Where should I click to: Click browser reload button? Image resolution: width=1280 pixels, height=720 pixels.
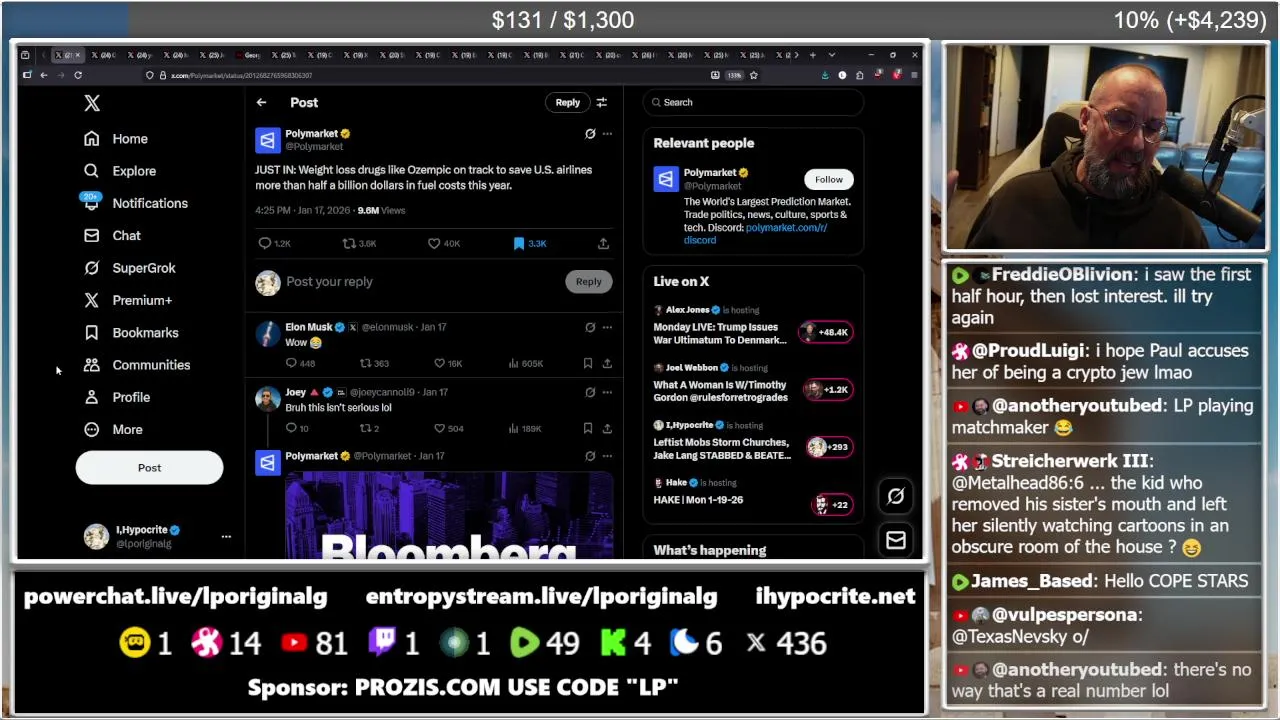click(78, 75)
